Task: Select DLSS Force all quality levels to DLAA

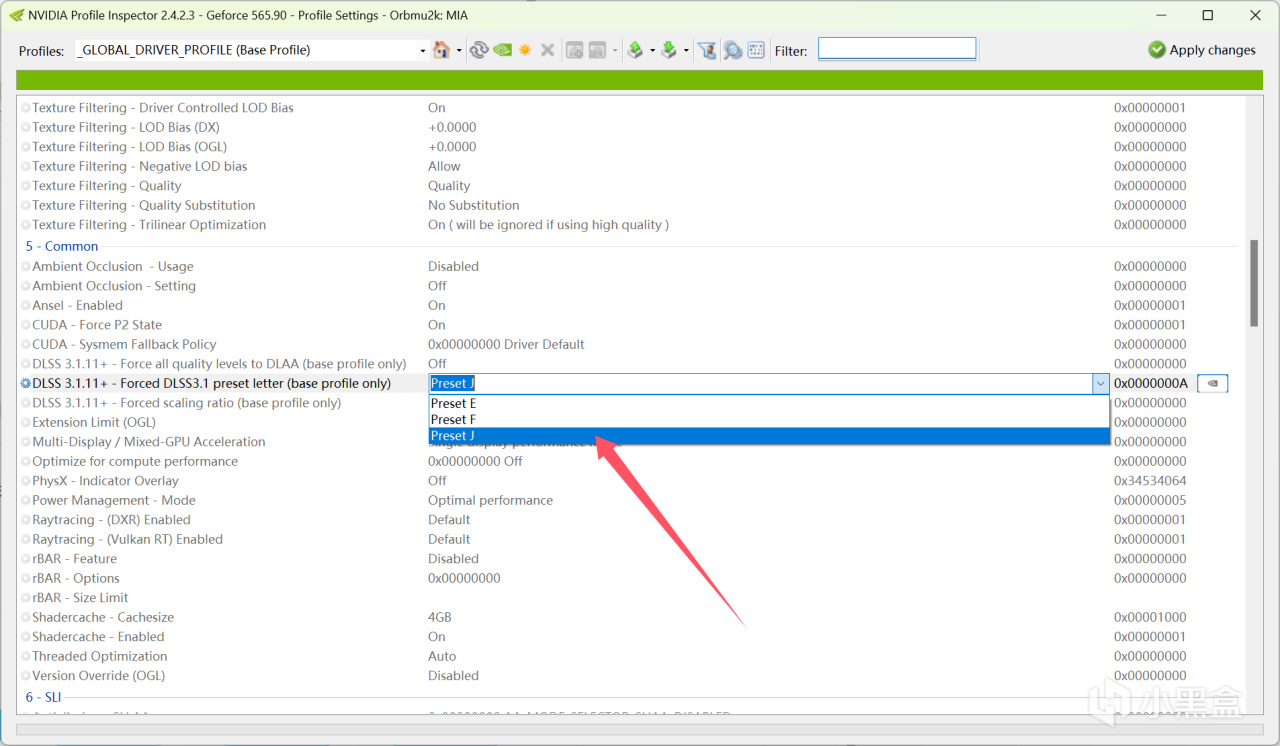Action: point(219,363)
